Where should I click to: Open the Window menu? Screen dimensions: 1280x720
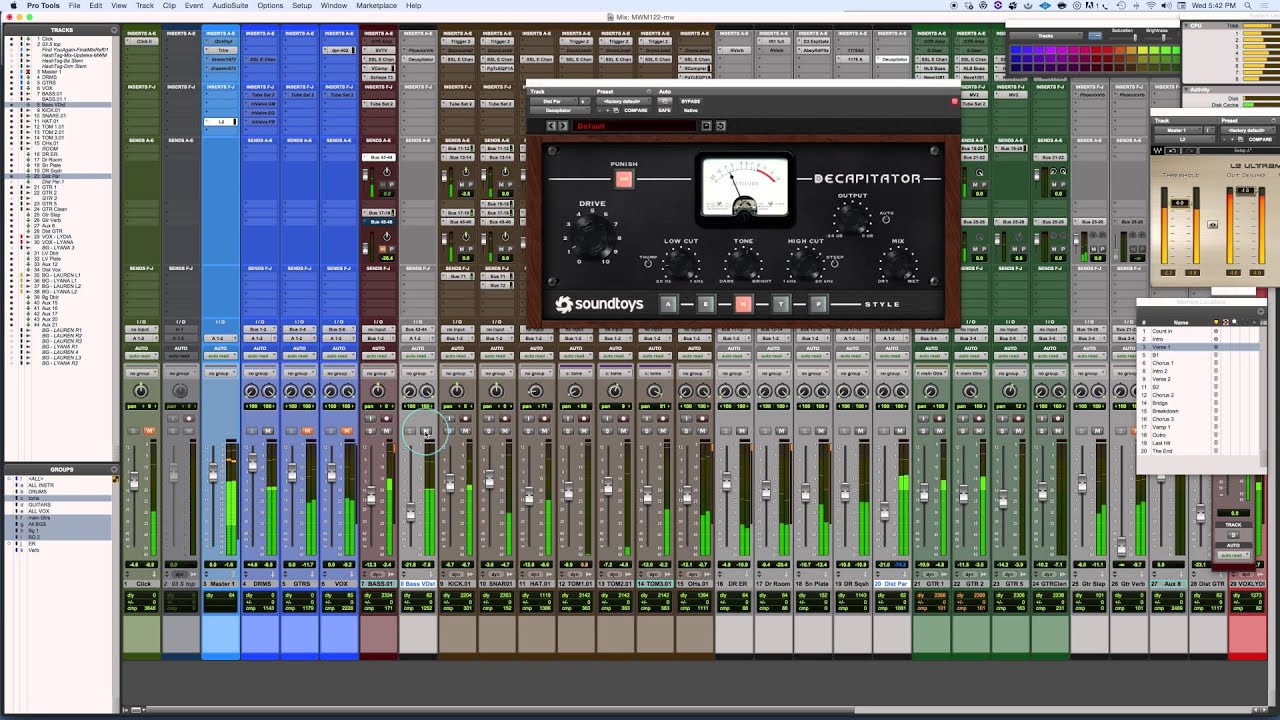tap(334, 5)
